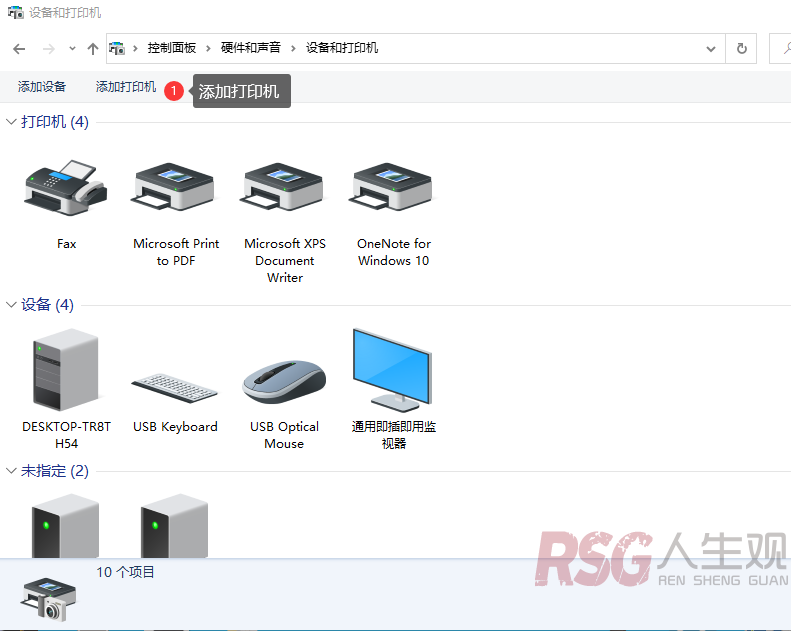
Task: Expand the chevron after 控制面板 breadcrumb
Action: click(208, 48)
